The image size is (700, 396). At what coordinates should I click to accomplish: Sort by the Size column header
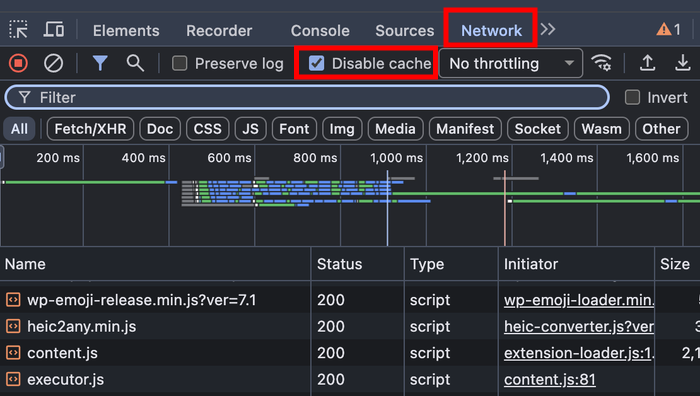click(x=677, y=264)
